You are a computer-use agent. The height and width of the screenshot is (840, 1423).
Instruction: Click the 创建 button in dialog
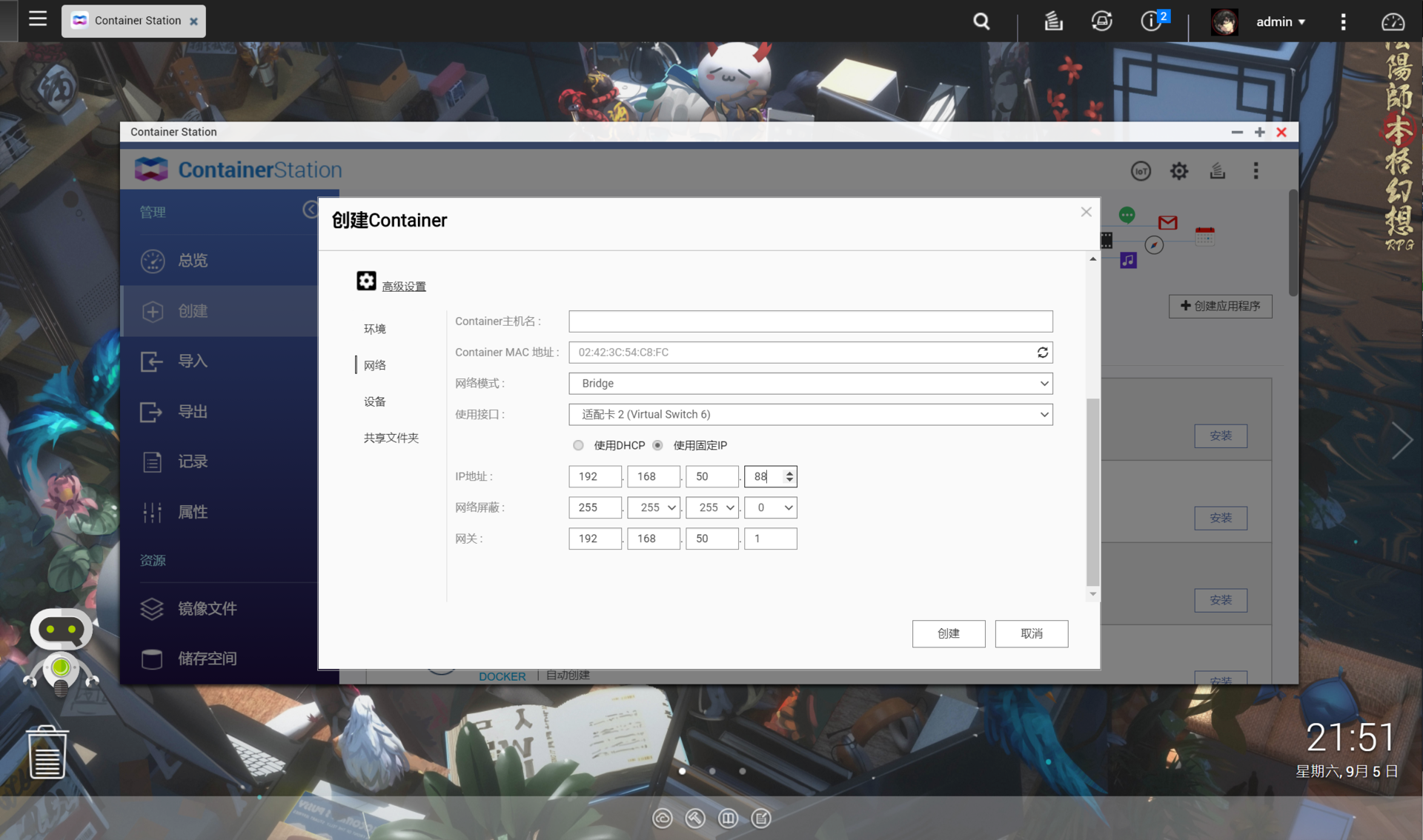[x=948, y=634]
